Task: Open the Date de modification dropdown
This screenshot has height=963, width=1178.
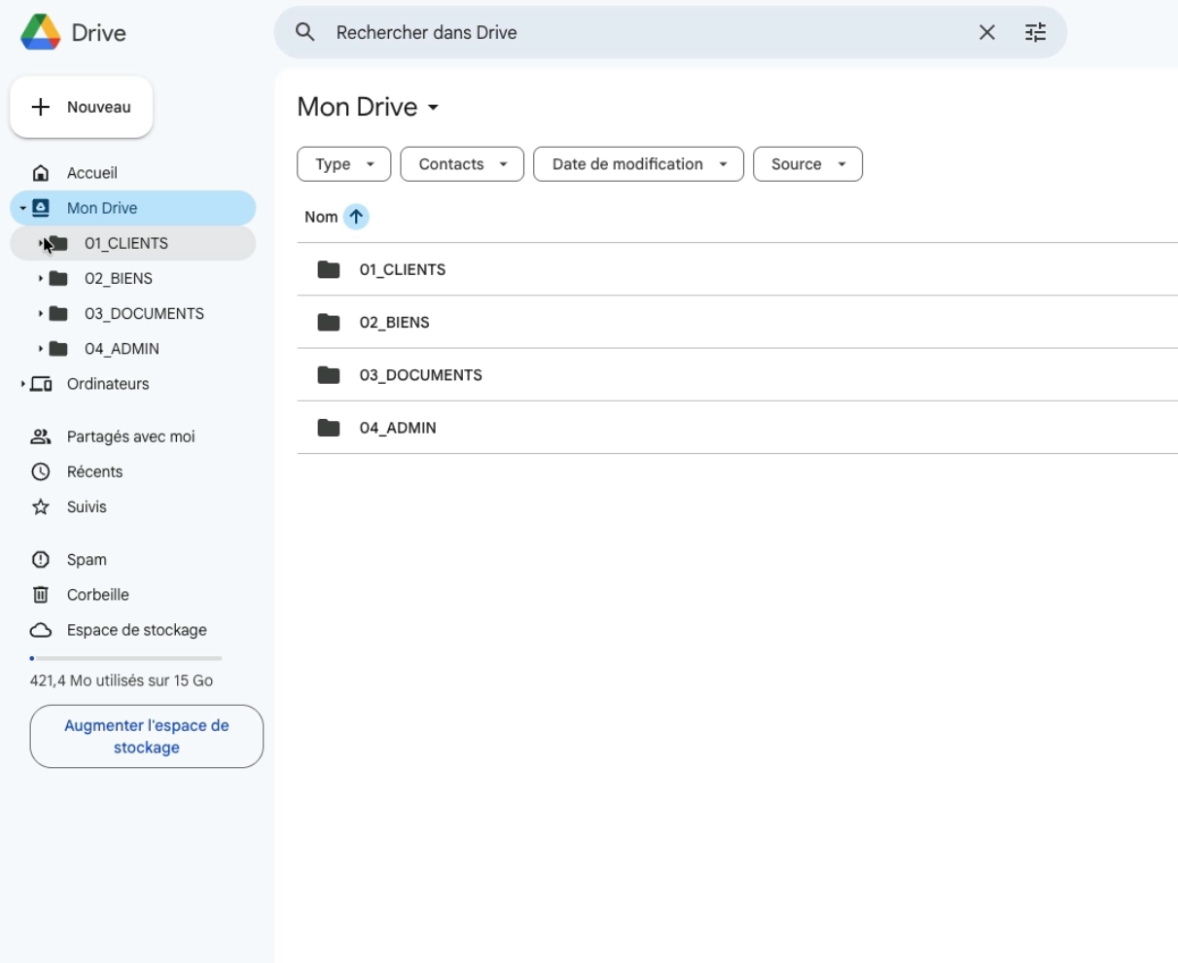Action: point(638,164)
